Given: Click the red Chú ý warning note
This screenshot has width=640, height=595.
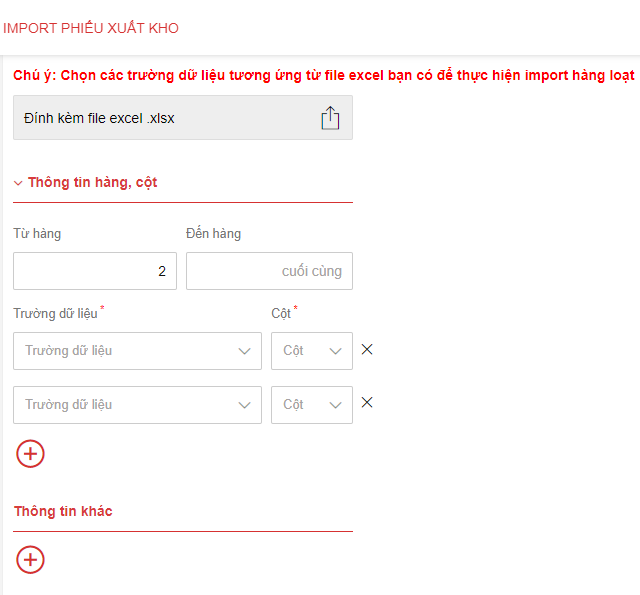Looking at the screenshot, I should pos(323,75).
